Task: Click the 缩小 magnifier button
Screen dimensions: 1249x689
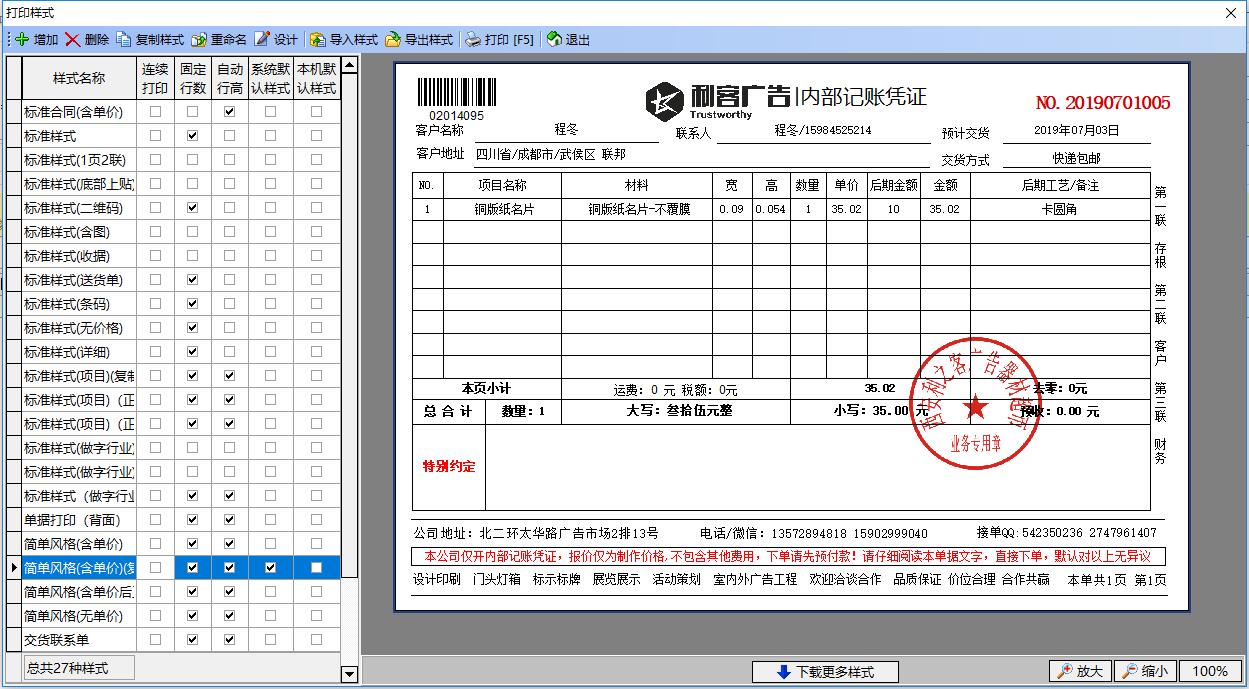Action: (1145, 671)
